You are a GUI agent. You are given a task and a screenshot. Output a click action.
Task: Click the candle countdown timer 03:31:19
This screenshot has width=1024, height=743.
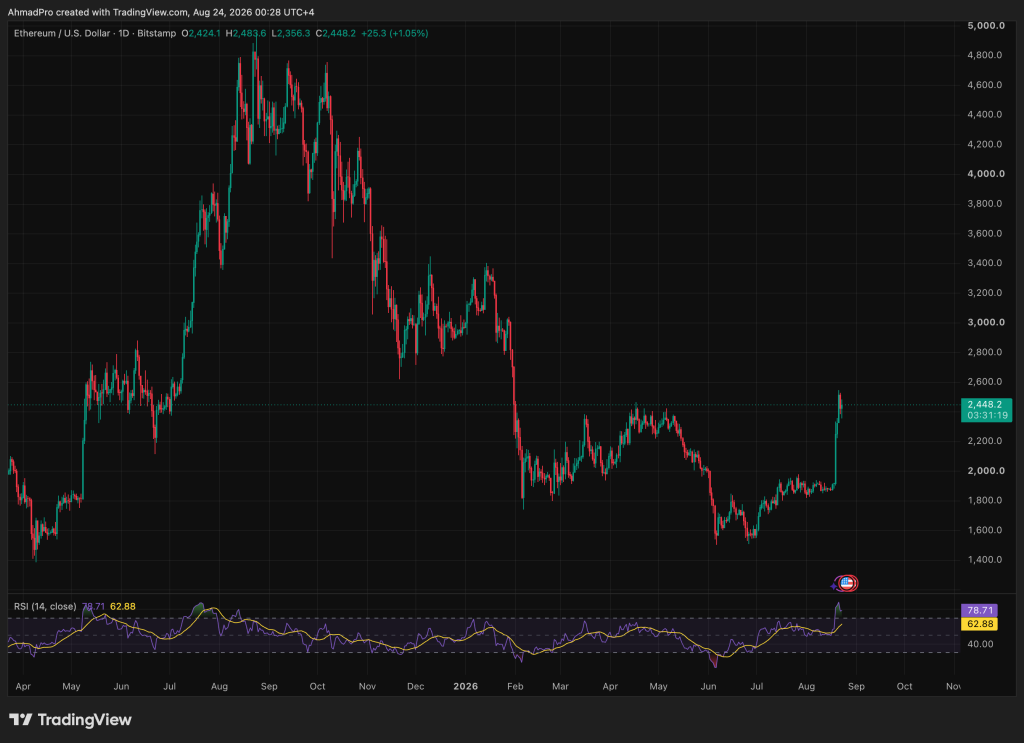[987, 415]
